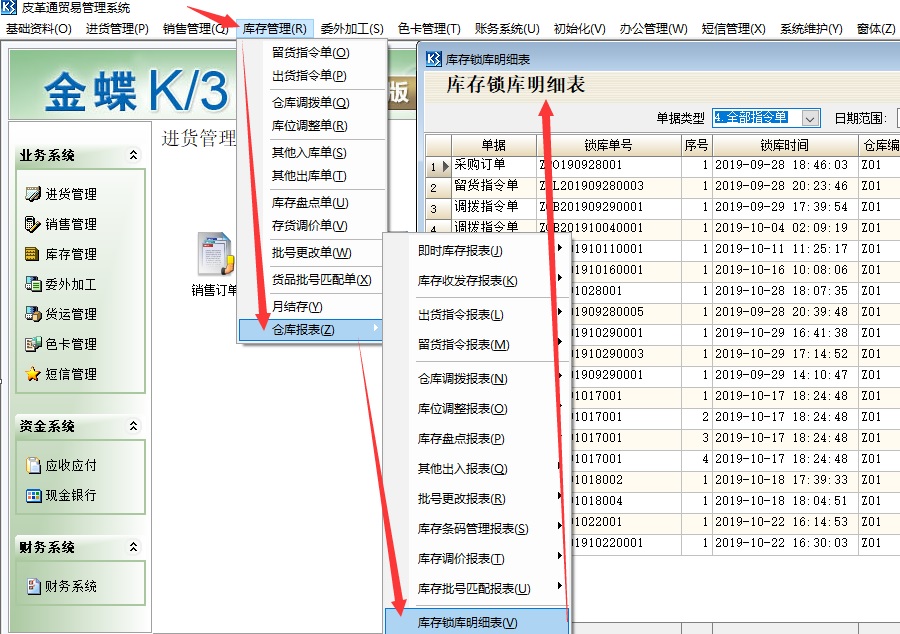Click the 现金银行 icon
This screenshot has height=634, width=900.
33,495
